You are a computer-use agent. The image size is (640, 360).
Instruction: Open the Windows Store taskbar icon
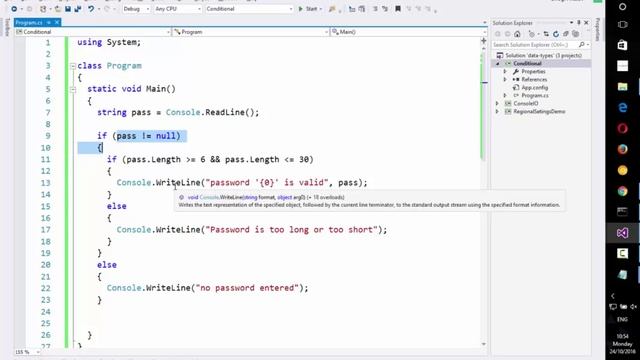(622, 45)
